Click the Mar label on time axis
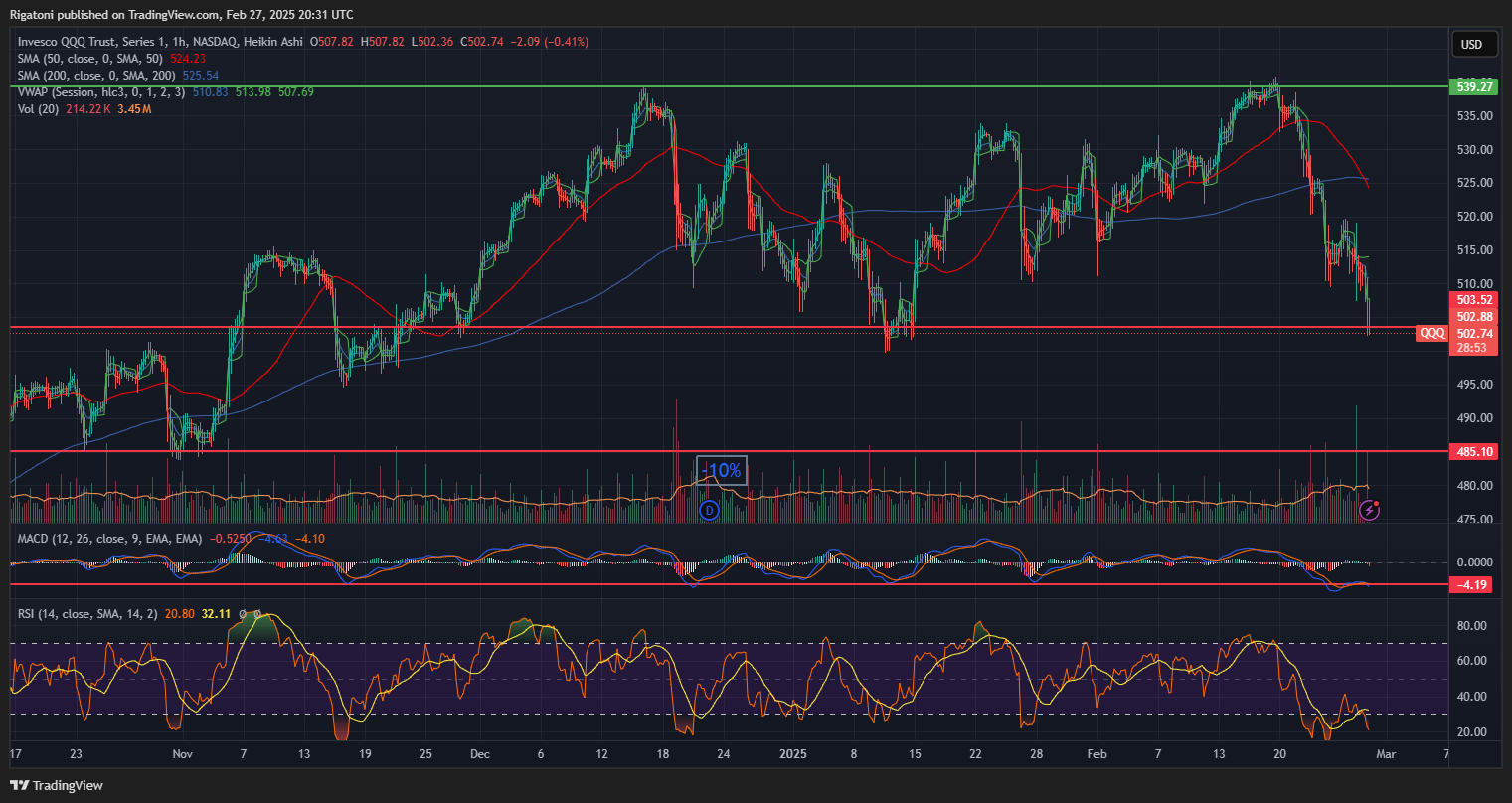The width and height of the screenshot is (1512, 803). click(1386, 754)
